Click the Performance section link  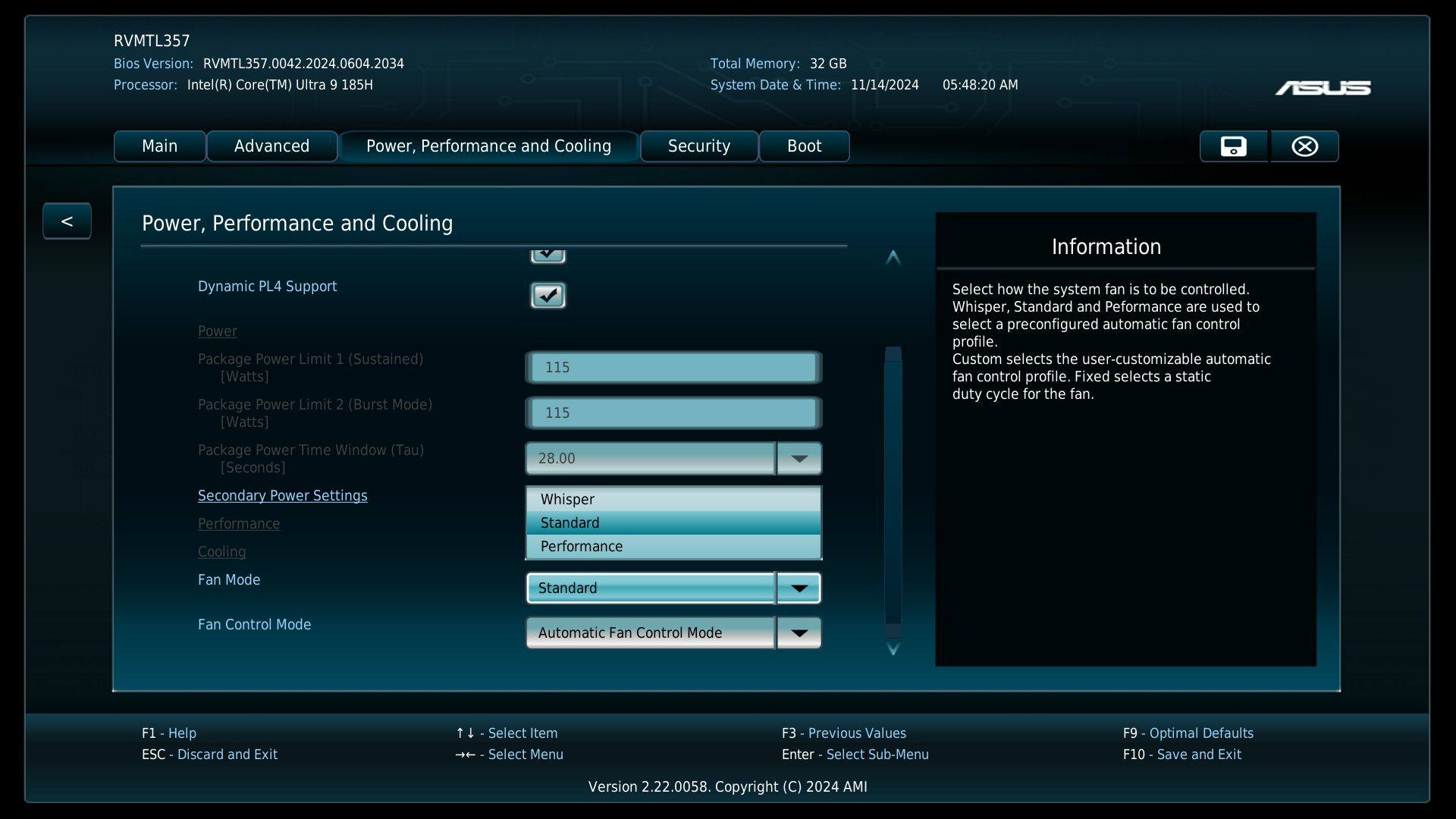[239, 524]
